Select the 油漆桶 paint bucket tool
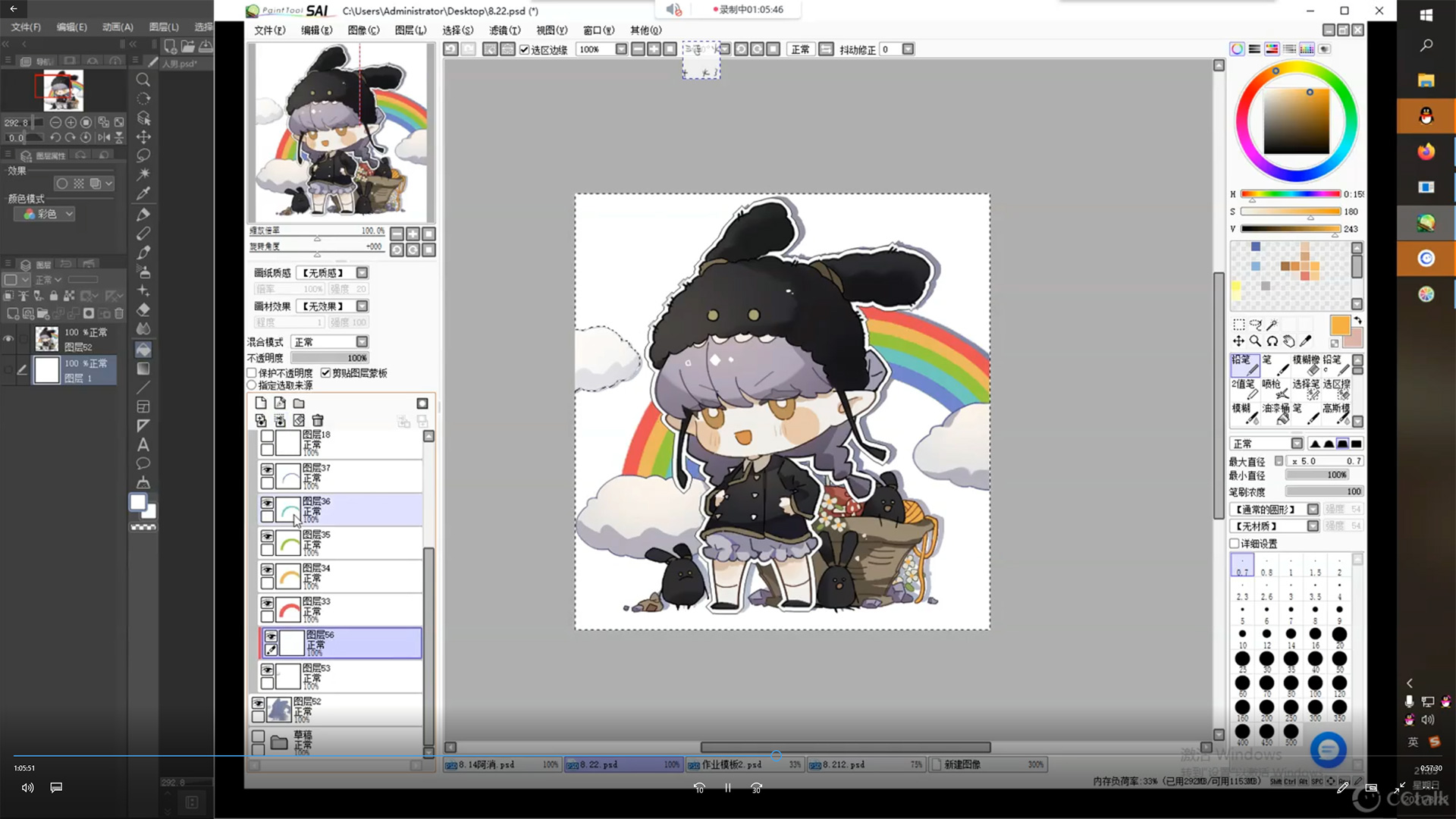 pos(1275,413)
